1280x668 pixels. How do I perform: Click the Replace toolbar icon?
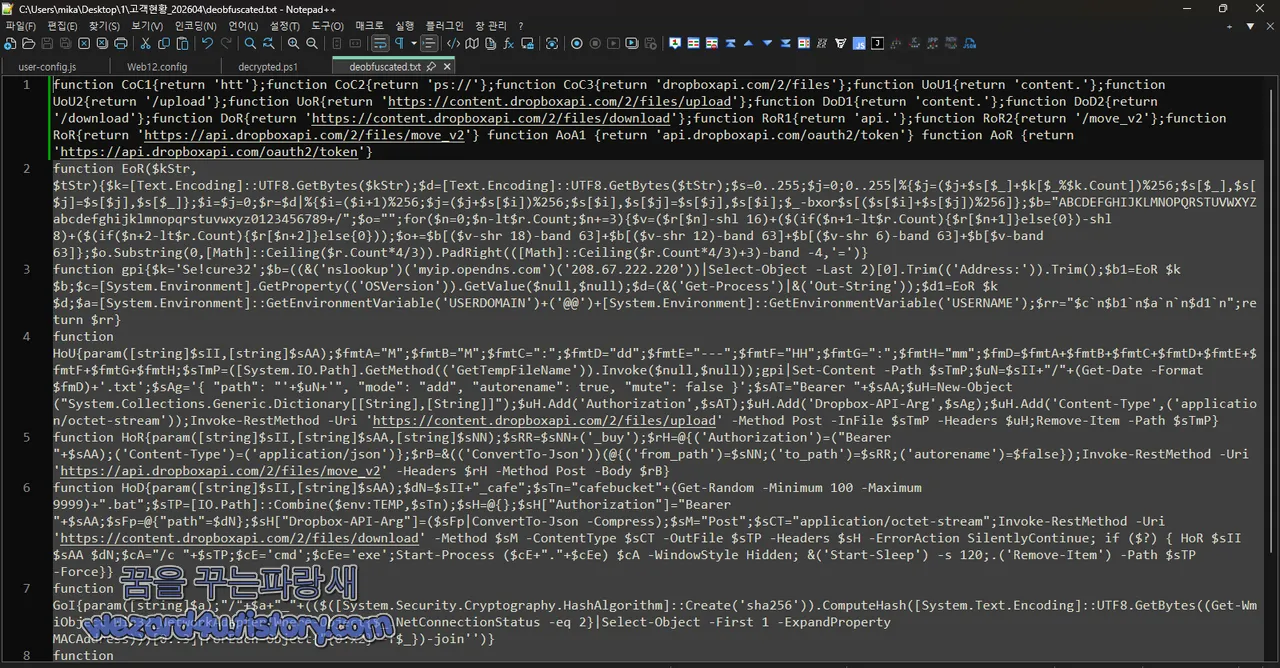point(269,44)
